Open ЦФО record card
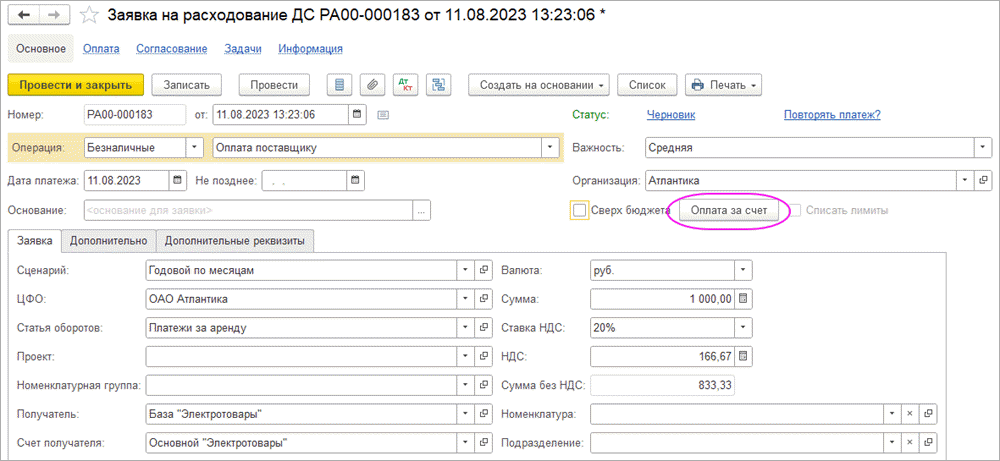The image size is (1000, 461). pyautogui.click(x=485, y=299)
